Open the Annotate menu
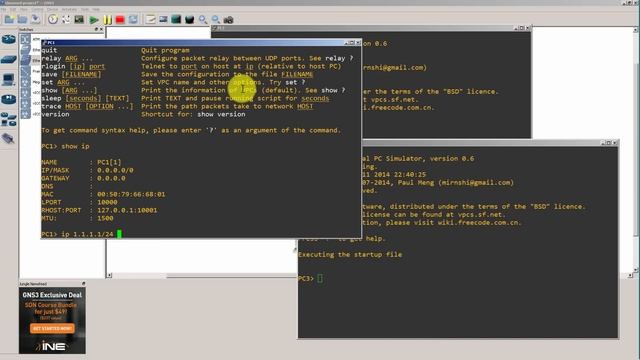The image size is (640, 360). (x=69, y=9)
